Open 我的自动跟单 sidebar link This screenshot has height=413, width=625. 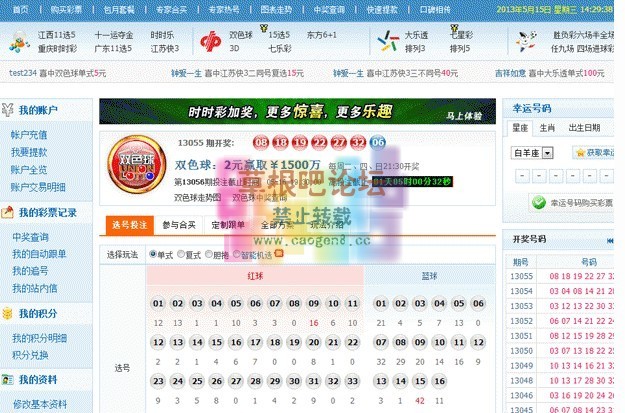[39, 254]
